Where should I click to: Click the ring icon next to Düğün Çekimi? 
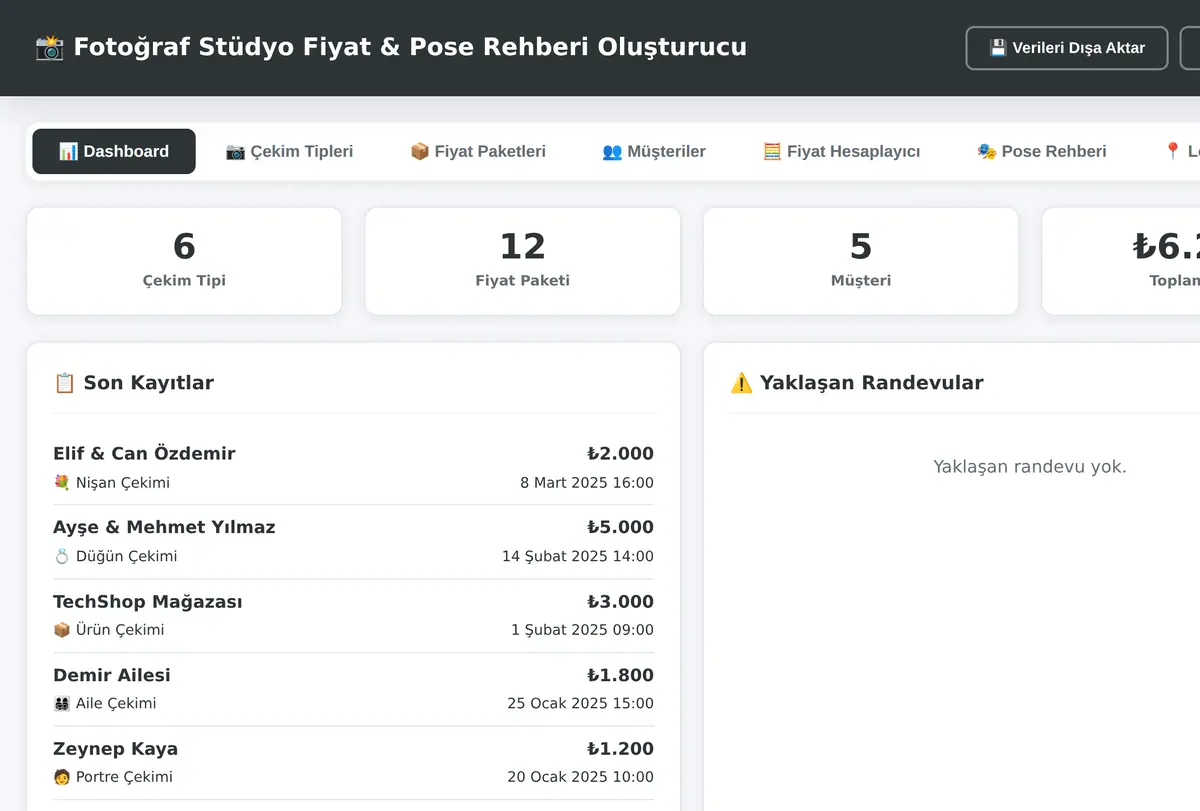click(x=62, y=557)
